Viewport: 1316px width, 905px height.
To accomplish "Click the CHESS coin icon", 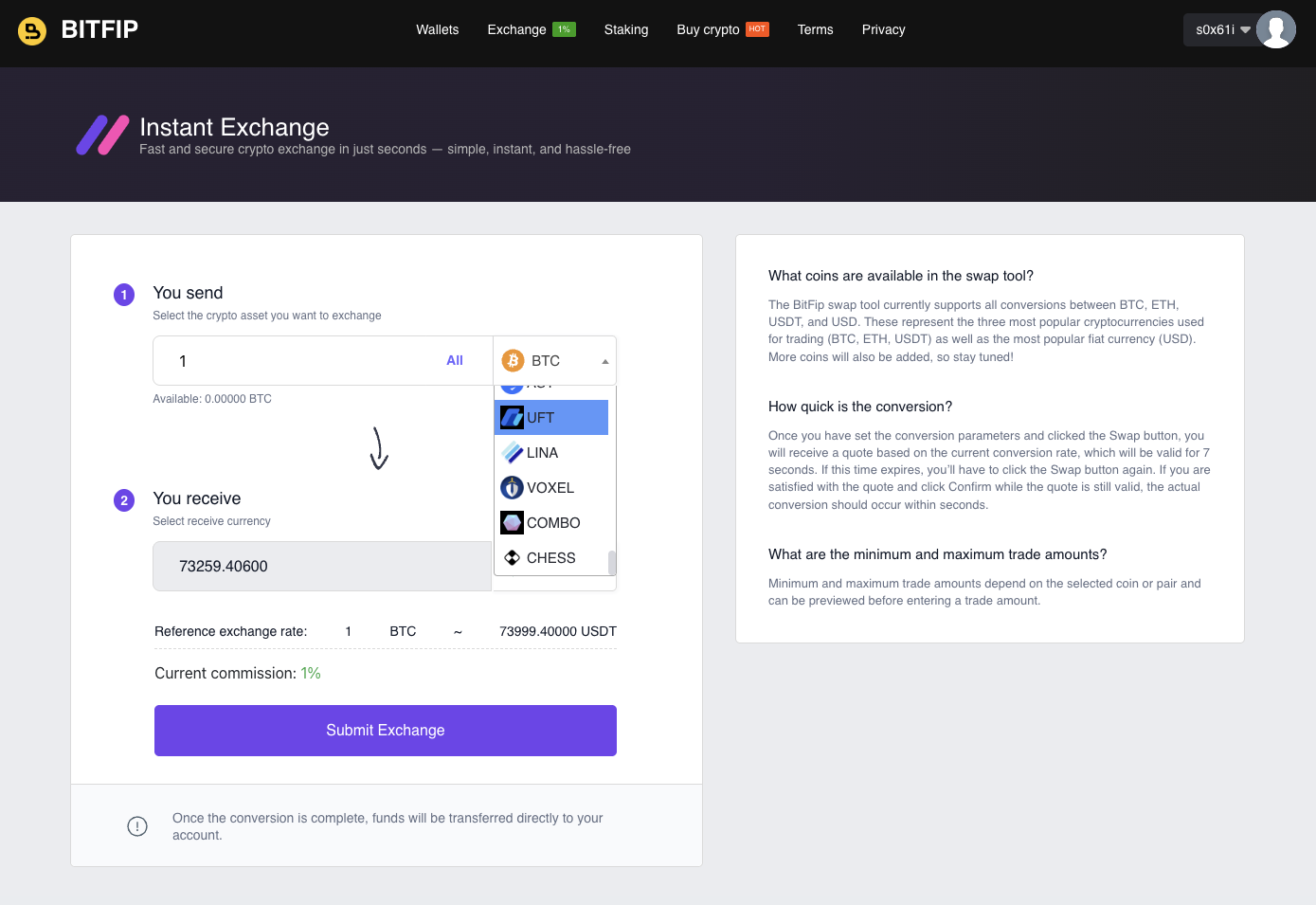I will [512, 558].
